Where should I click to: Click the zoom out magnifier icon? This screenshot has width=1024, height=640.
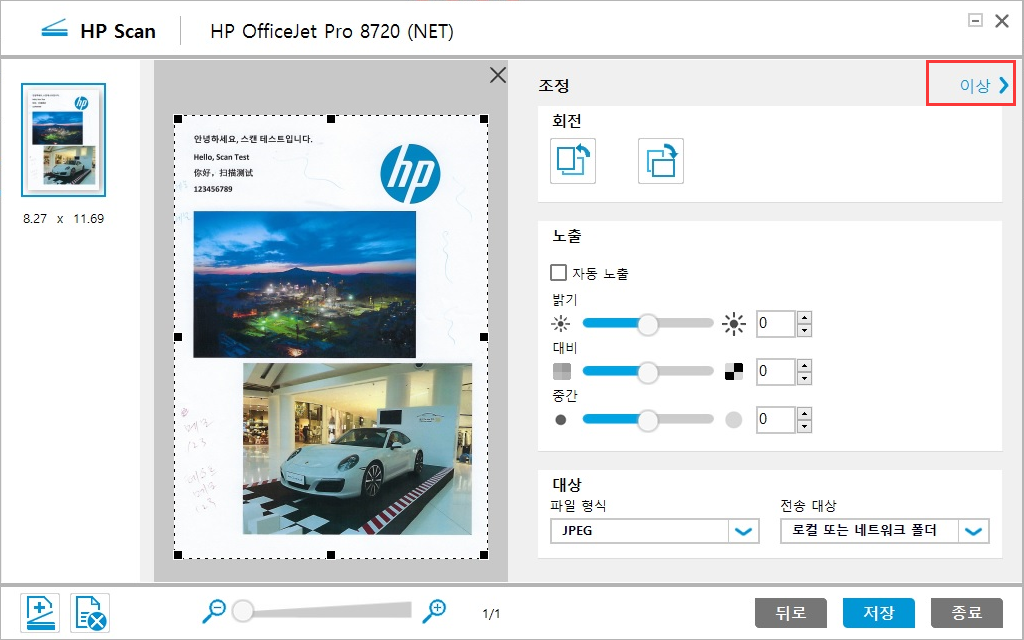click(214, 611)
